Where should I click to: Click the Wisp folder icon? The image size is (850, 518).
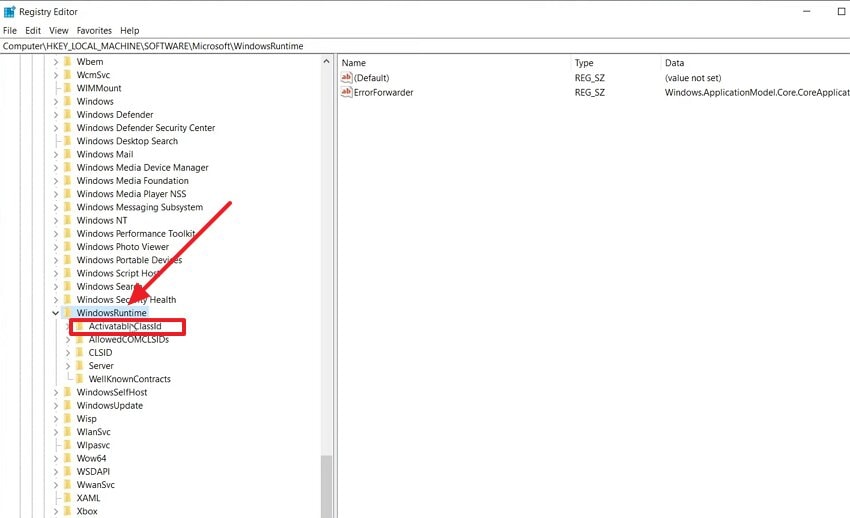click(x=68, y=418)
